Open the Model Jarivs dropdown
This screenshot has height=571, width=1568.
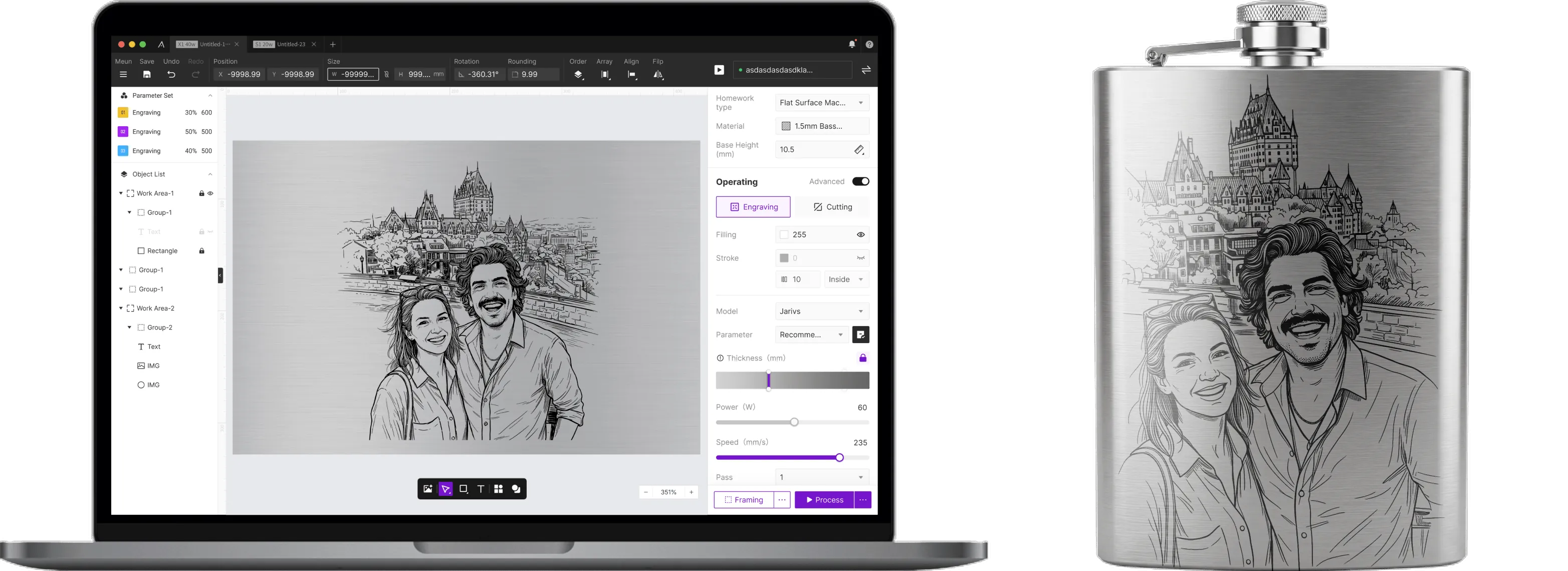coord(822,312)
